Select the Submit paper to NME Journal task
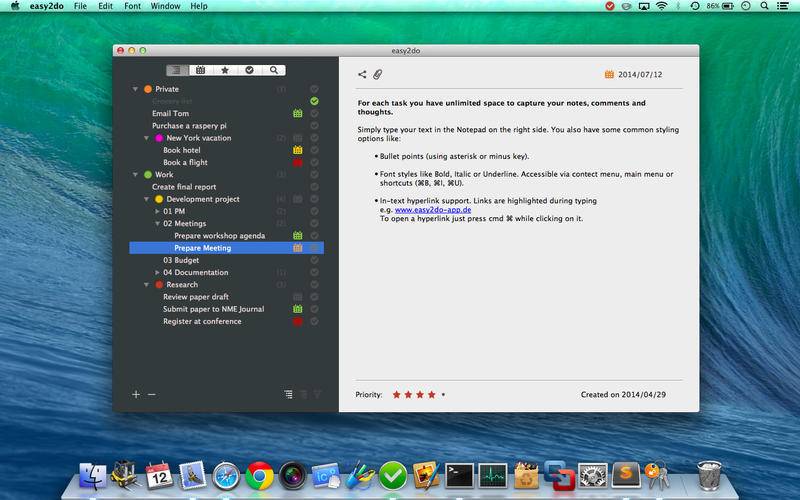The height and width of the screenshot is (500, 800). [227, 309]
